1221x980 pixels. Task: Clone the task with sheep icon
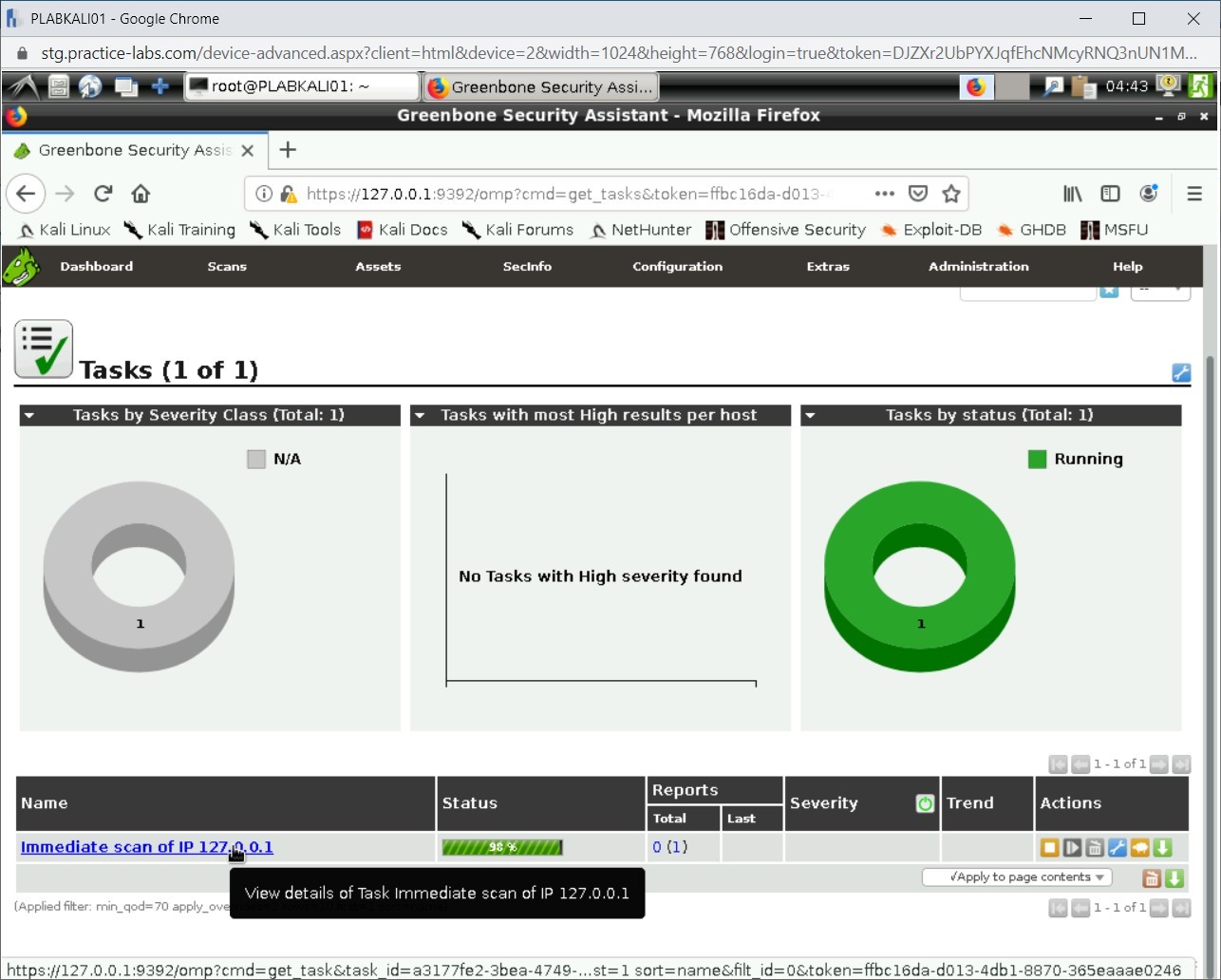tap(1140, 848)
